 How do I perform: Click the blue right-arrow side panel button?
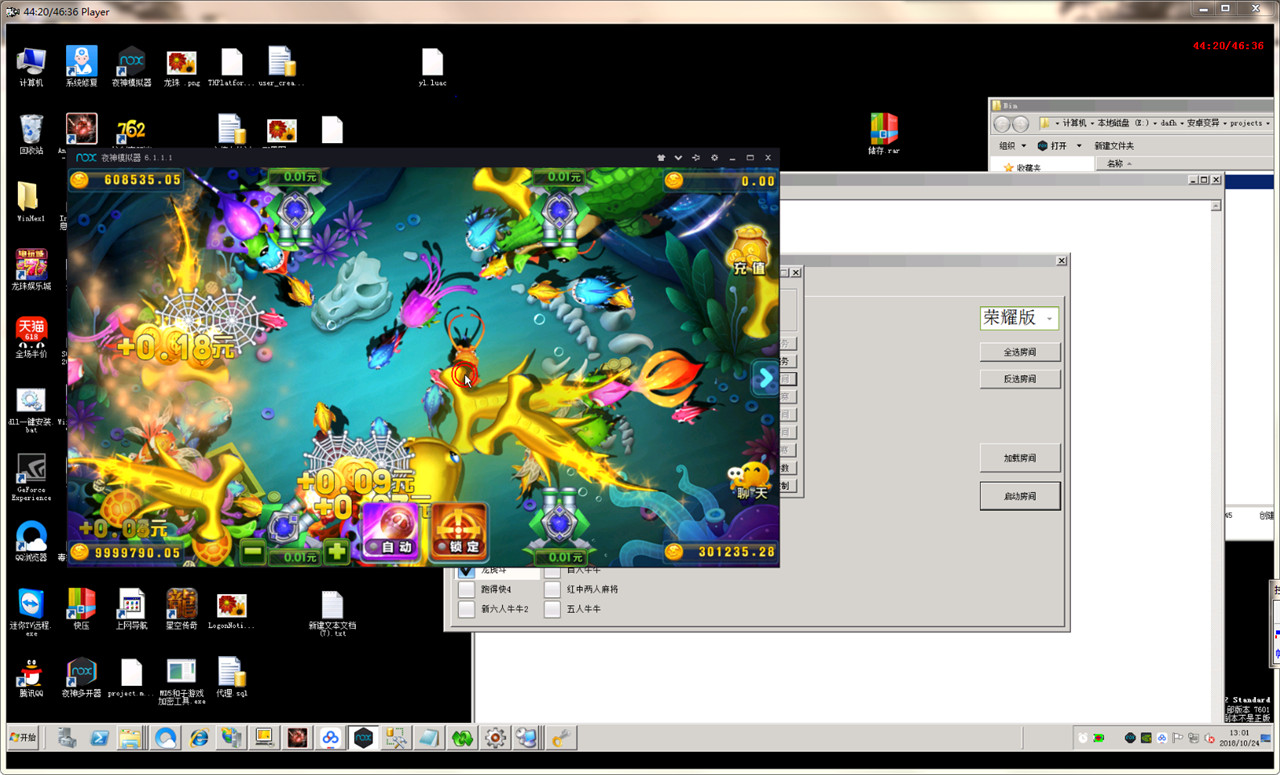[765, 379]
